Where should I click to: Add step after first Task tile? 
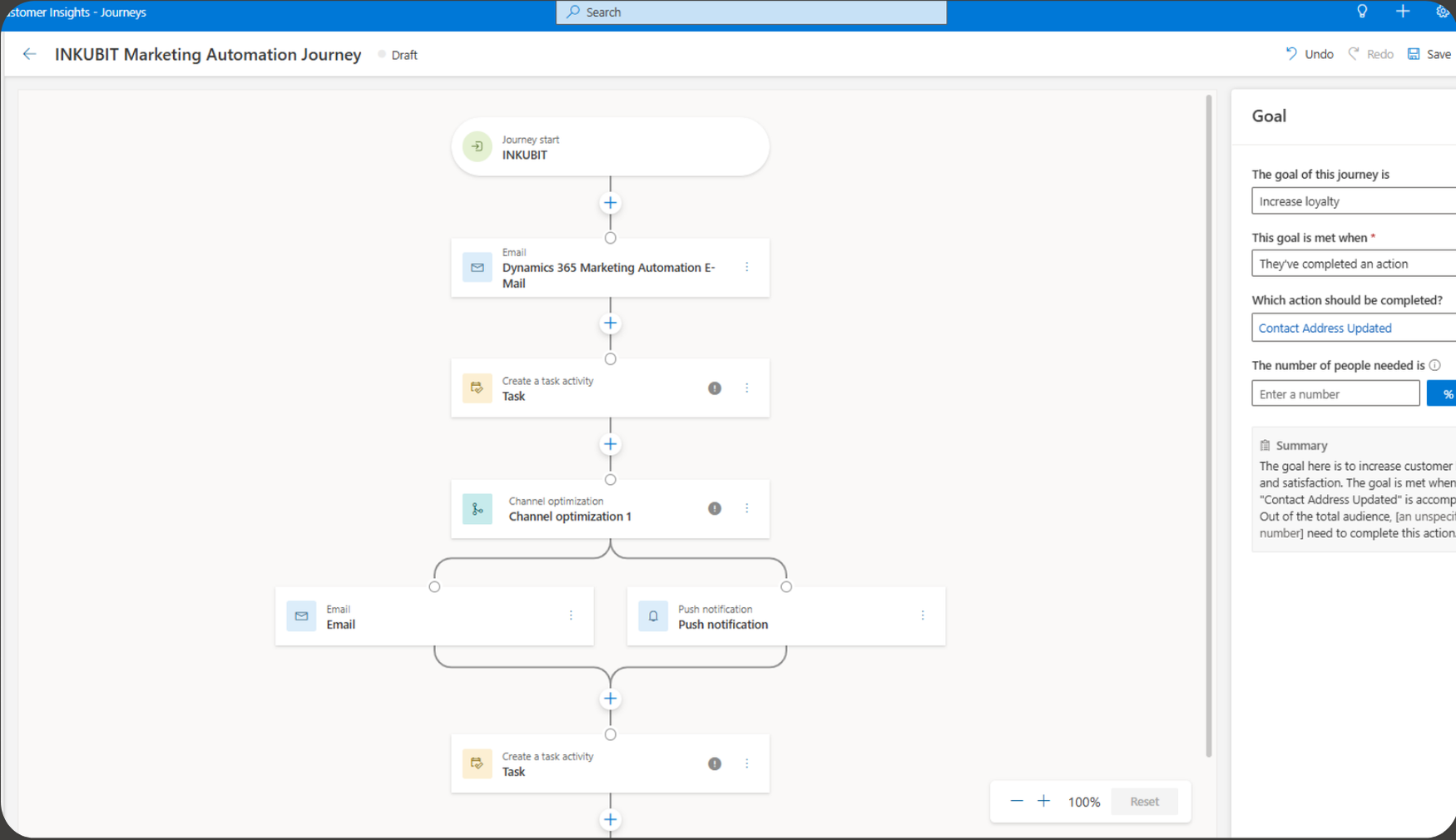point(611,444)
